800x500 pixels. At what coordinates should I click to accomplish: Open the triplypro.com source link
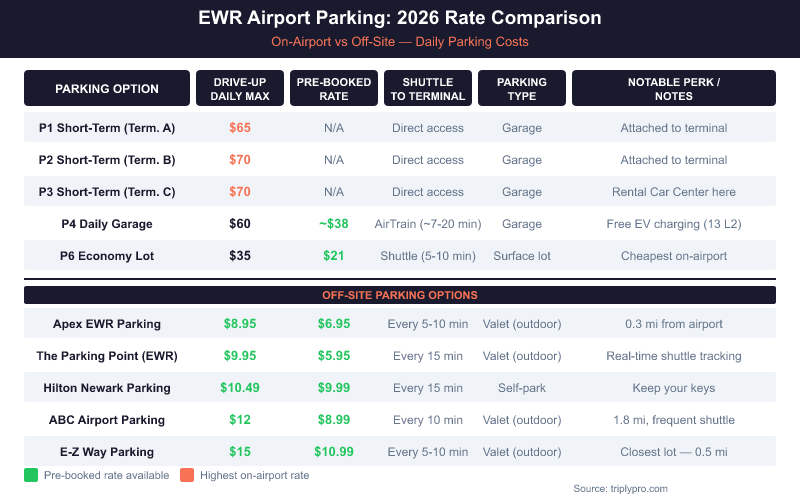620,489
